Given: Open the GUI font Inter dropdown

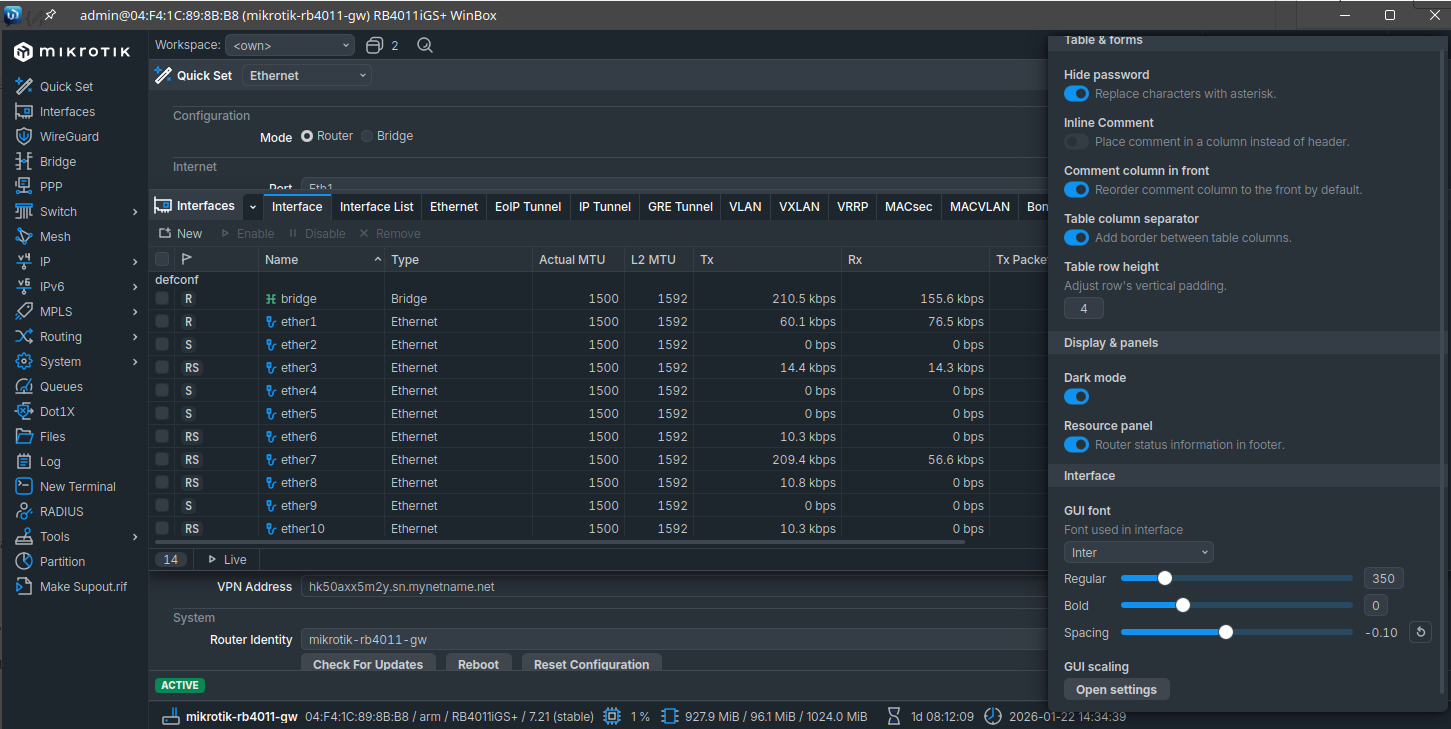Looking at the screenshot, I should coord(1138,552).
